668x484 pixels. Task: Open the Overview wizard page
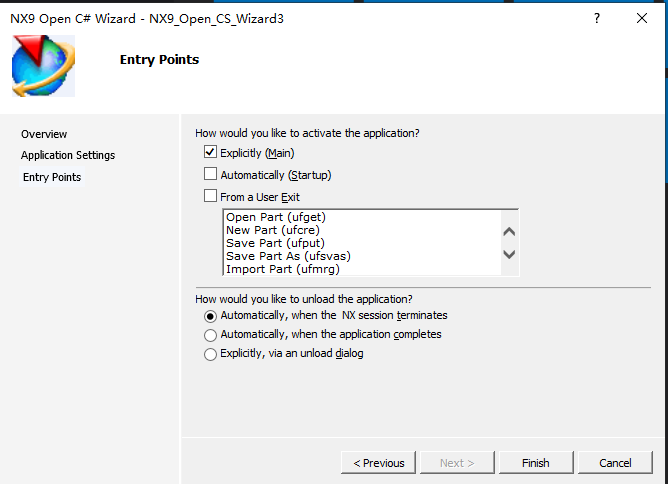(x=44, y=134)
